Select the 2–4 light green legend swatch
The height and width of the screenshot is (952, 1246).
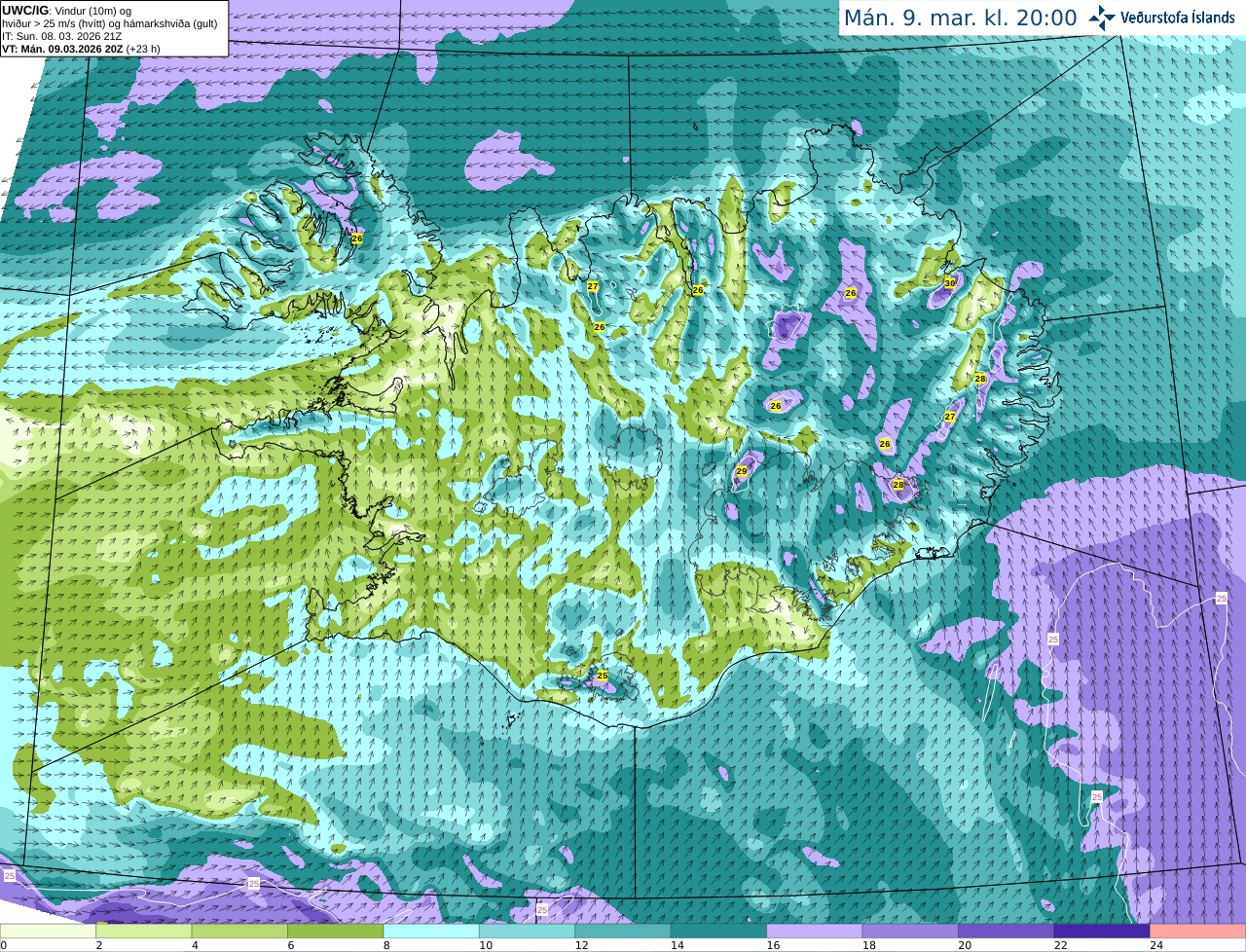pyautogui.click(x=143, y=932)
